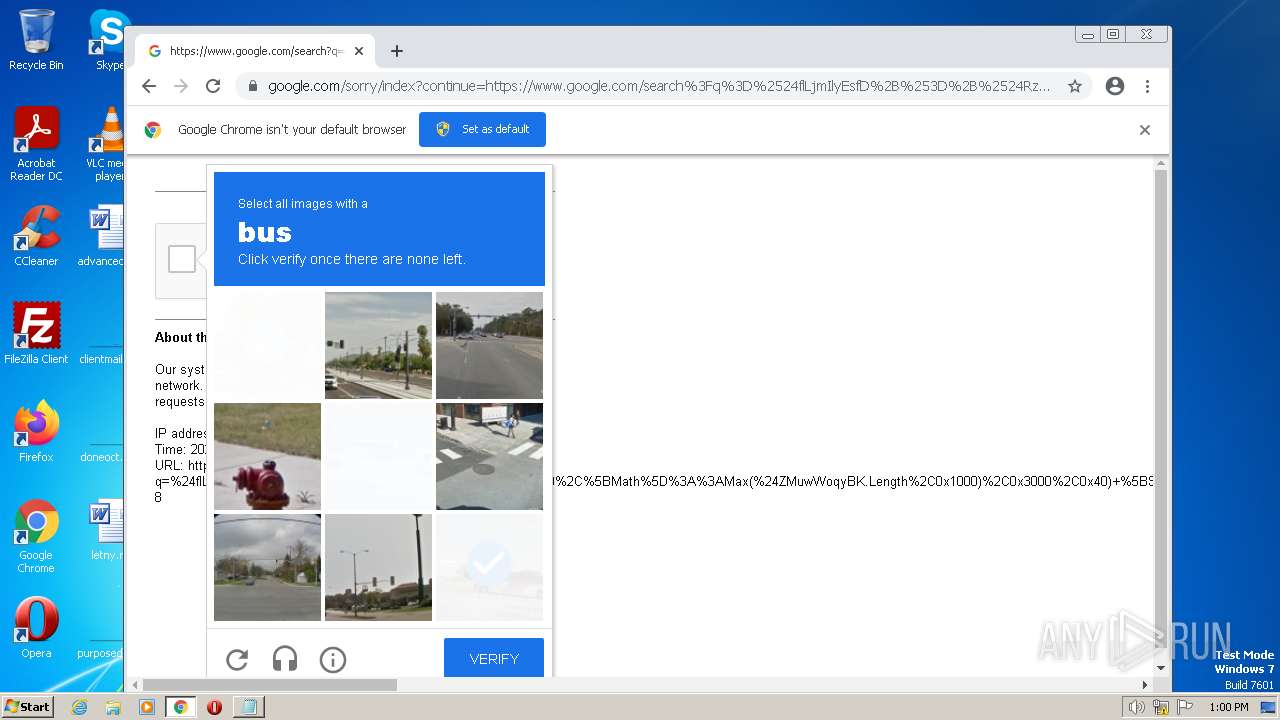
Task: Click the Set as default button
Action: (482, 129)
